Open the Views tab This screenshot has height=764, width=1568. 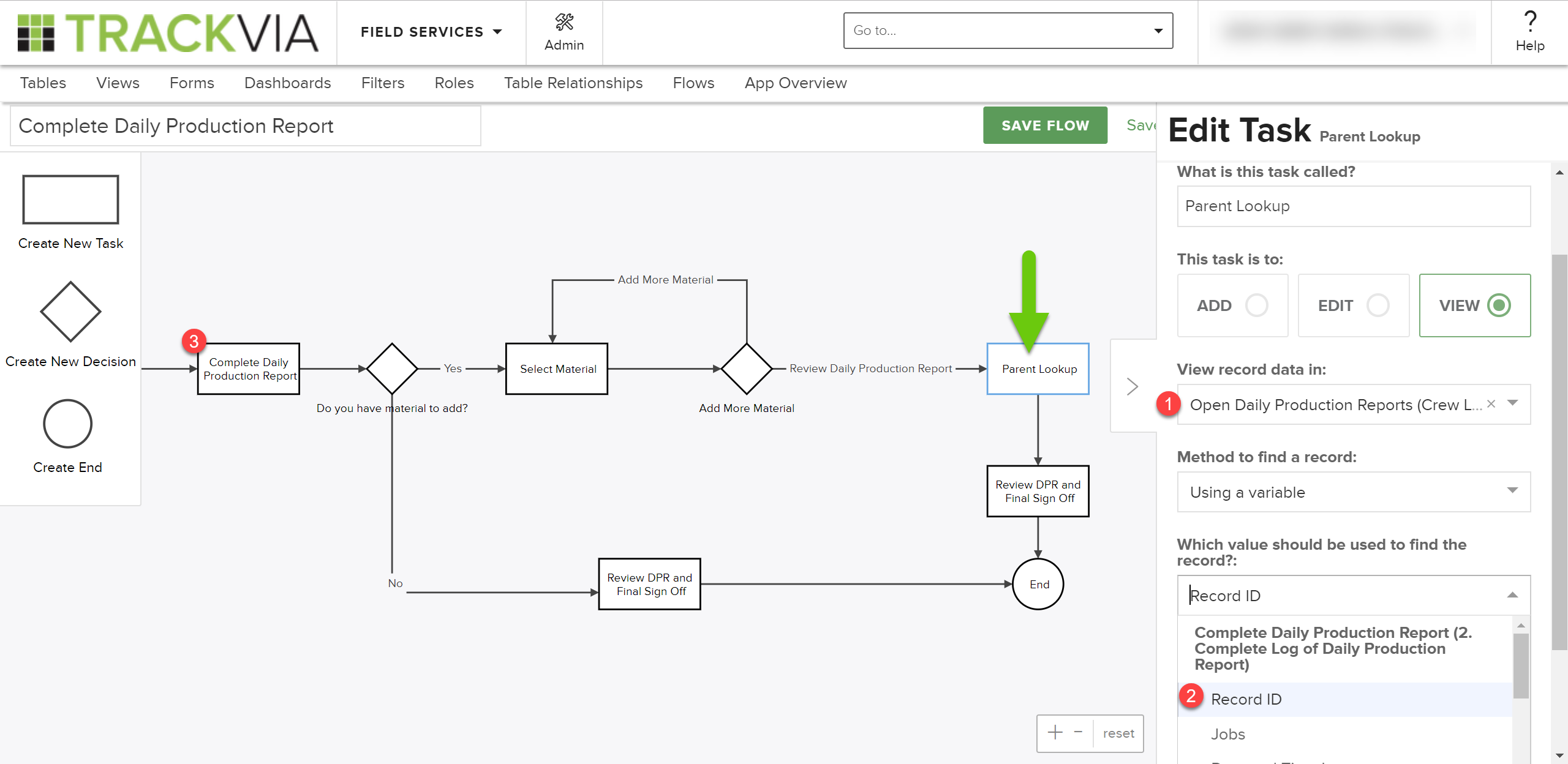click(x=118, y=83)
